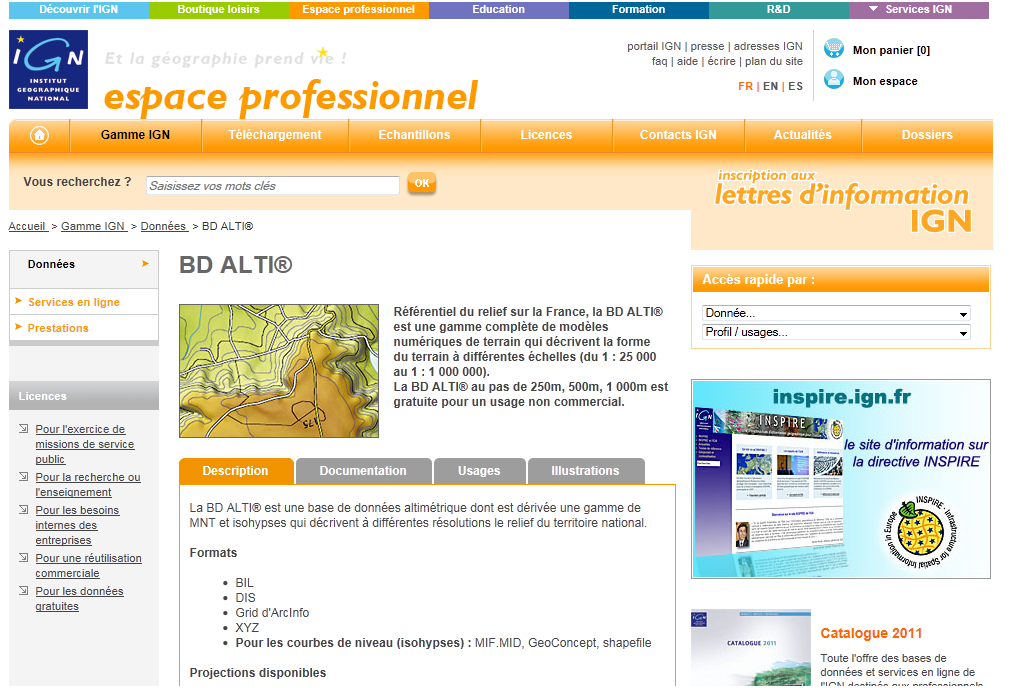Open the BD ALTI relief map thumbnail
Viewport: 1020px width, 688px height.
pyautogui.click(x=279, y=371)
